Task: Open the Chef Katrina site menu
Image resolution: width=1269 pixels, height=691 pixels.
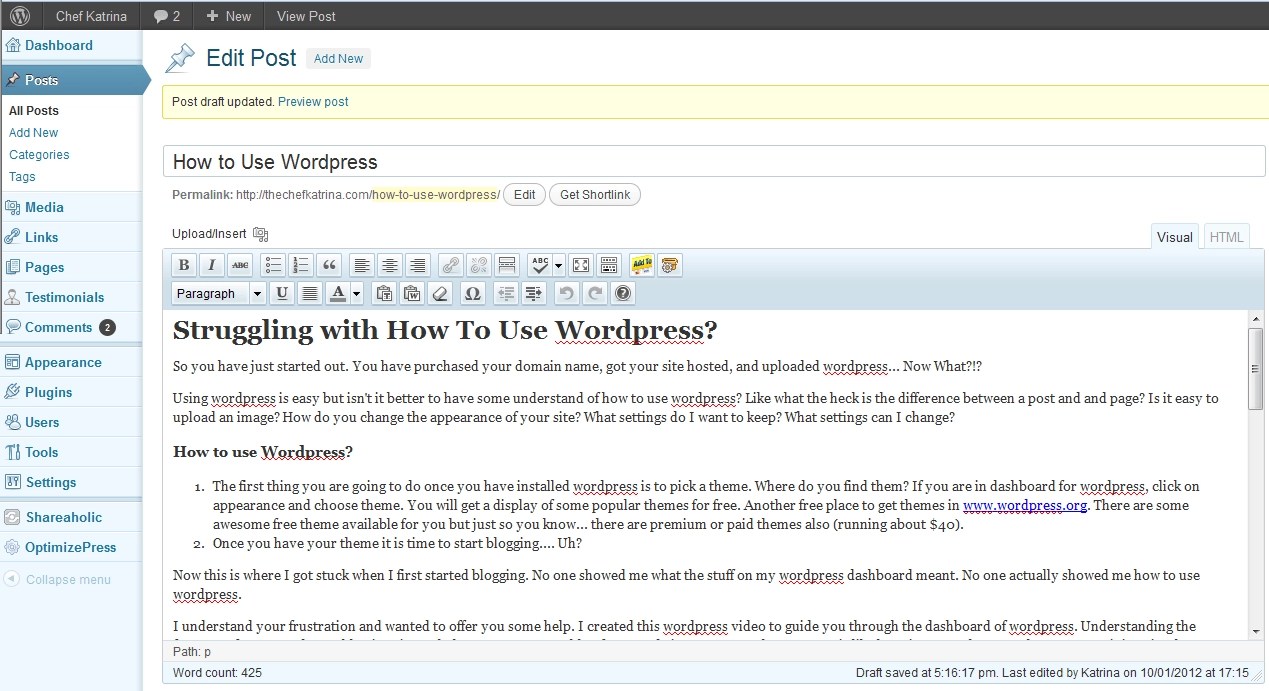Action: [x=91, y=16]
